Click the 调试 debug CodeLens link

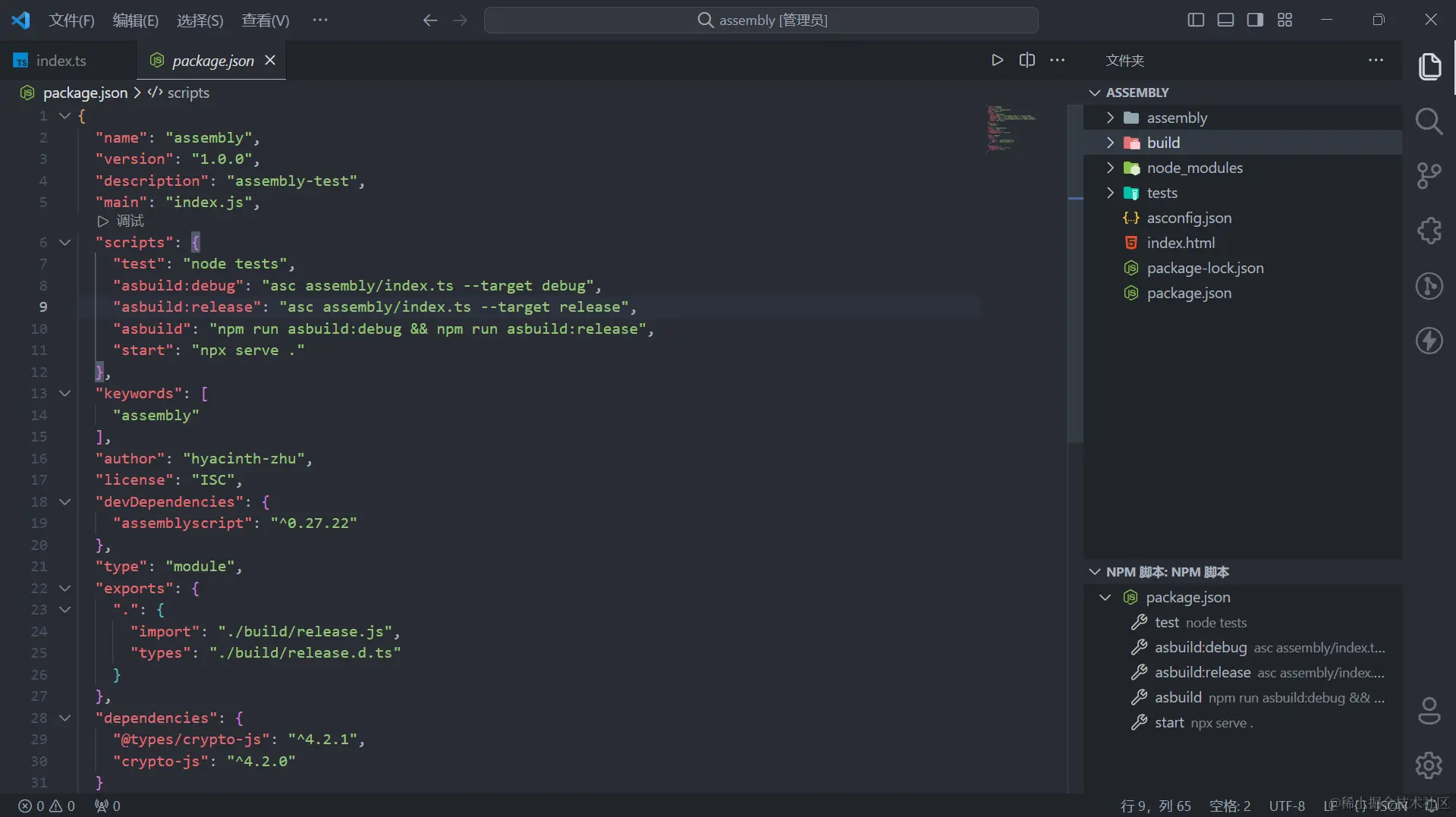pos(130,221)
